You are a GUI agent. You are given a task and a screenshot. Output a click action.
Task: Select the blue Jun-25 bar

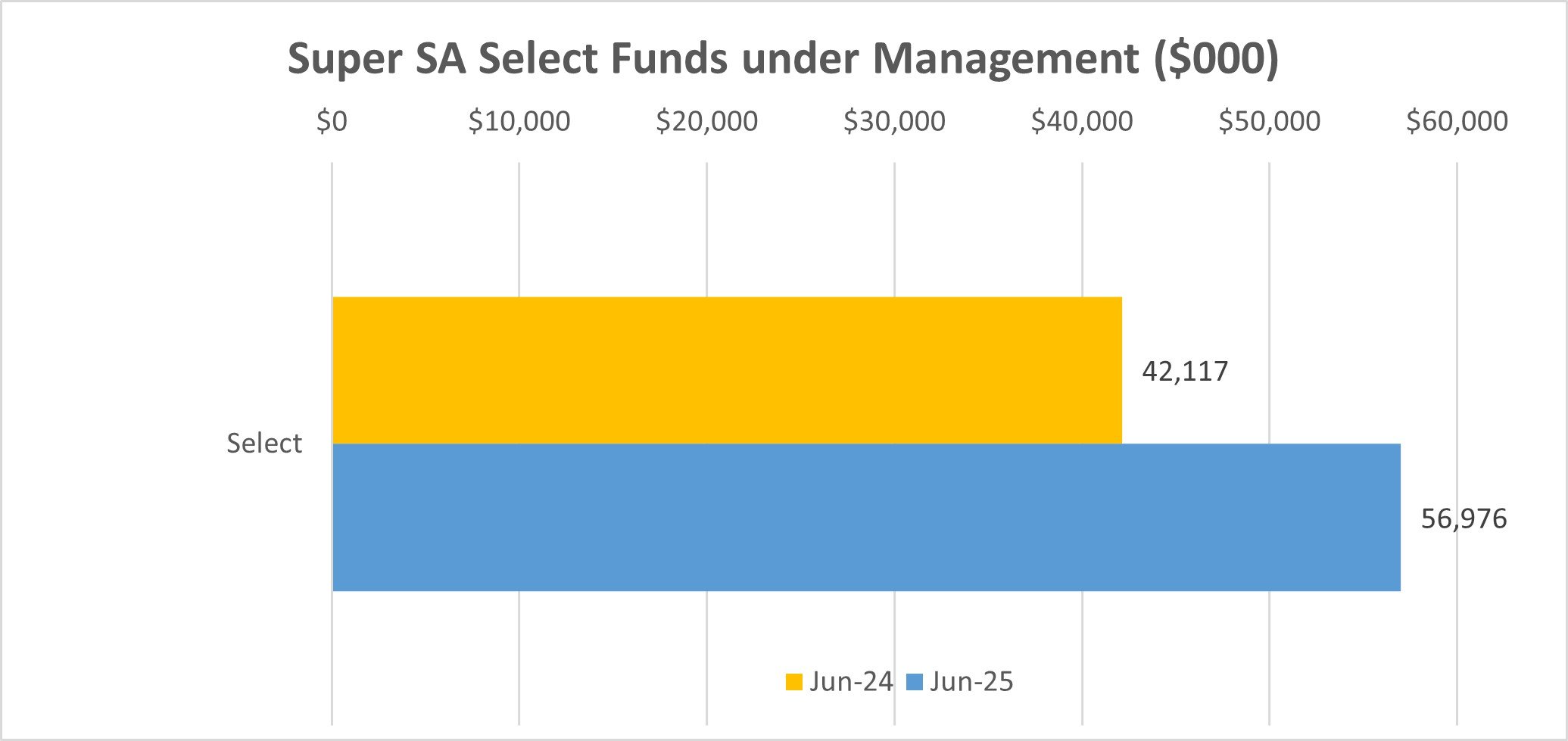tap(866, 517)
